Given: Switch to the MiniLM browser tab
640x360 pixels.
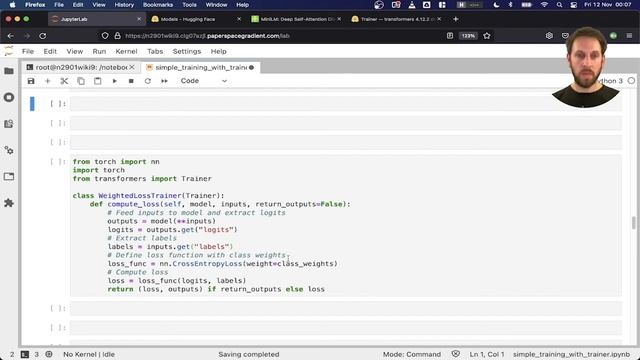Looking at the screenshot, I should (297, 19).
